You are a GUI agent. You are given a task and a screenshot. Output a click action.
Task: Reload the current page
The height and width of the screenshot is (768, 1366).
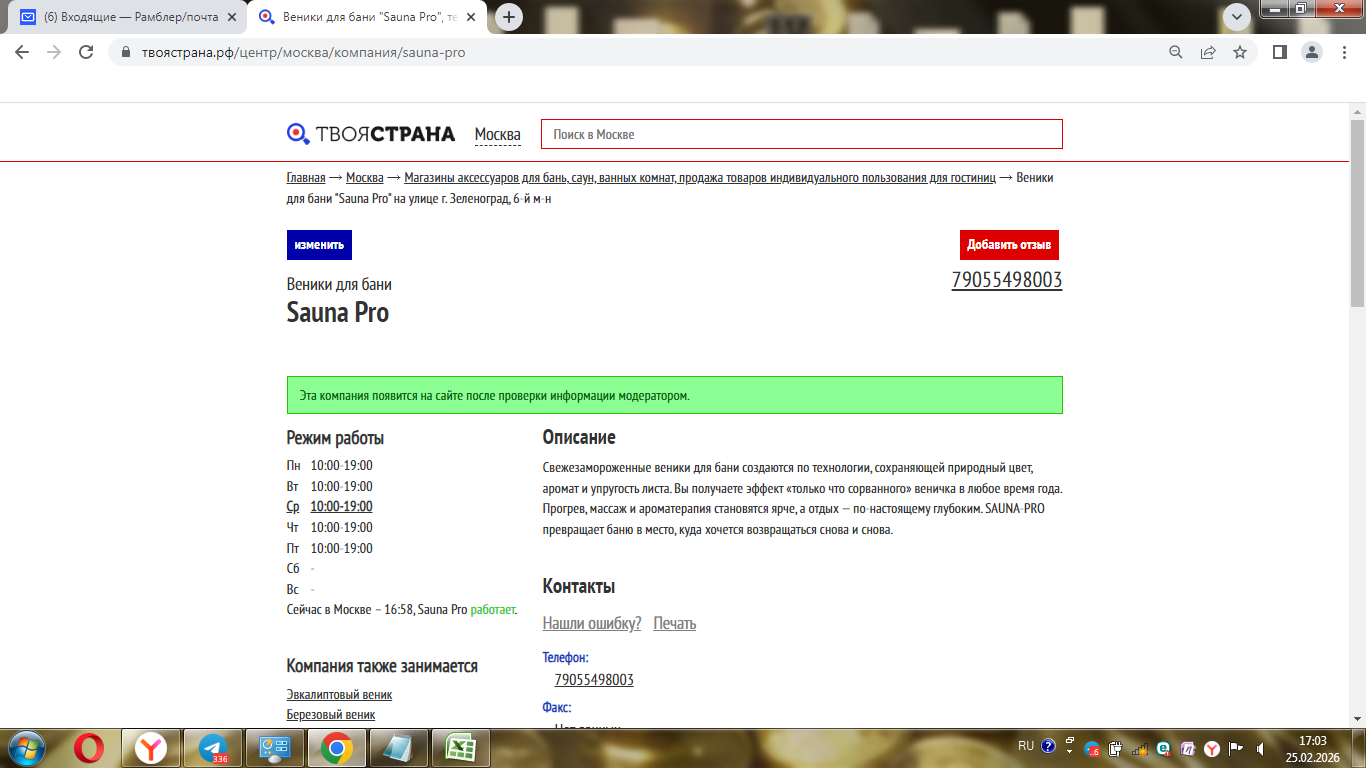tap(86, 53)
